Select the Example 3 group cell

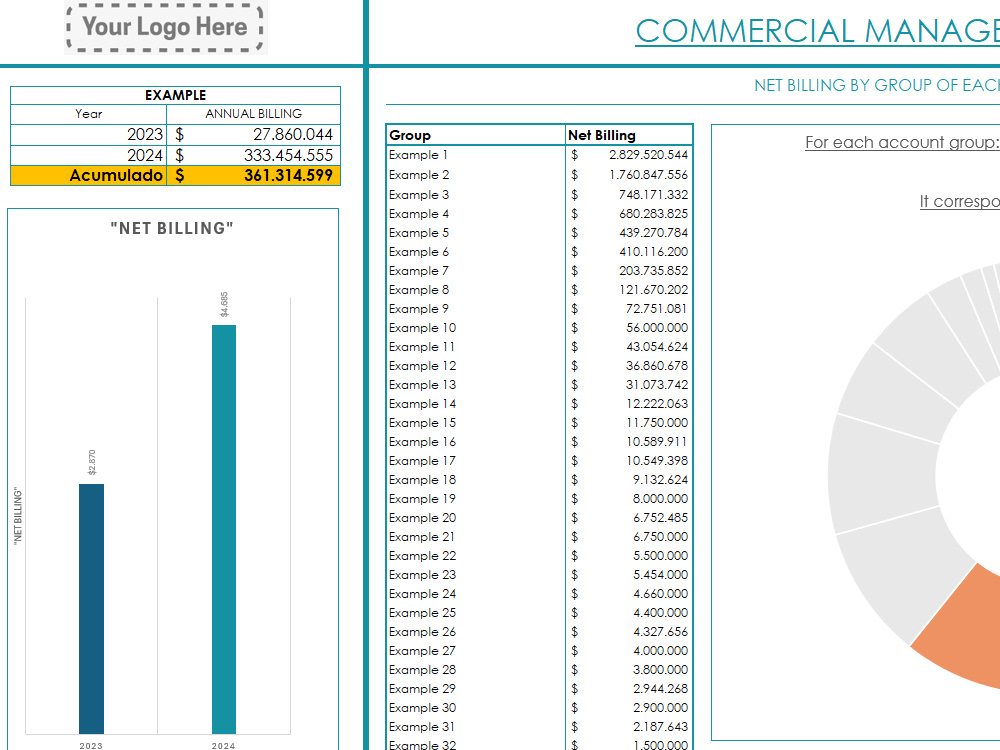(x=476, y=195)
